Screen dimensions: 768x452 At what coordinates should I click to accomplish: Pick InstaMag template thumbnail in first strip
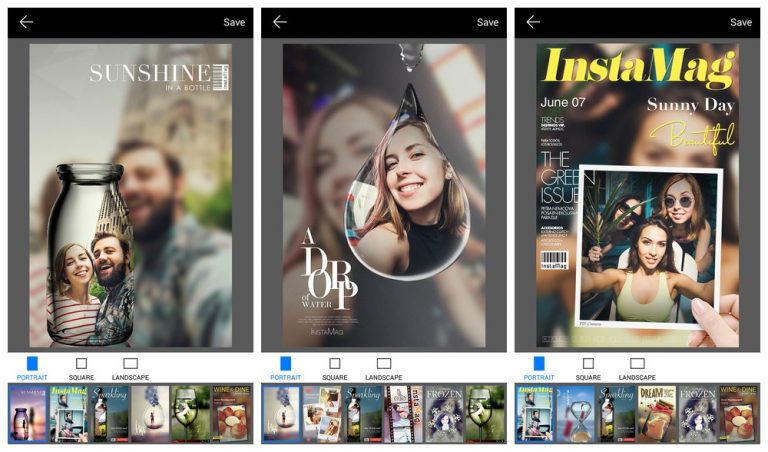pyautogui.click(x=69, y=414)
